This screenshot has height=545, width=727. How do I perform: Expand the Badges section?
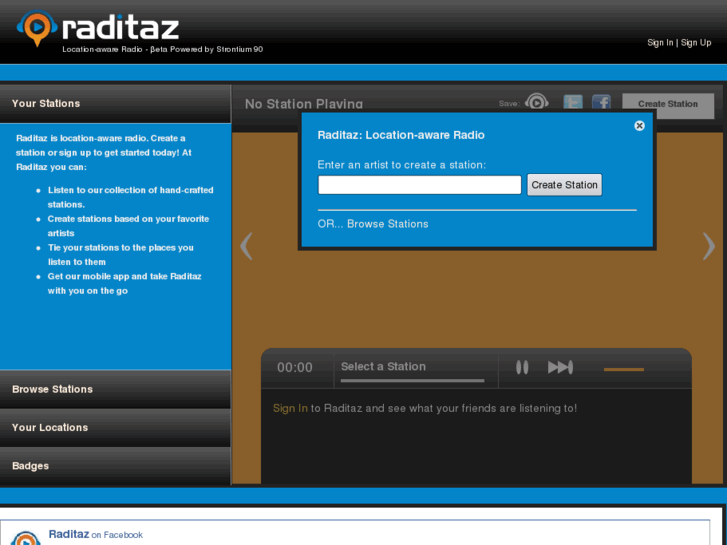point(115,466)
